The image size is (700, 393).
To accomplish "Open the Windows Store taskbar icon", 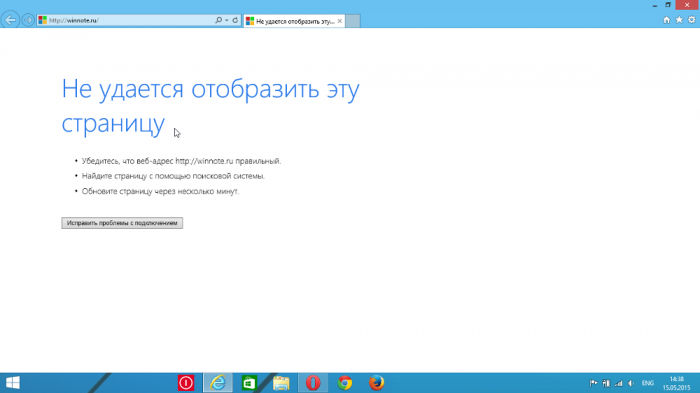I will 249,383.
